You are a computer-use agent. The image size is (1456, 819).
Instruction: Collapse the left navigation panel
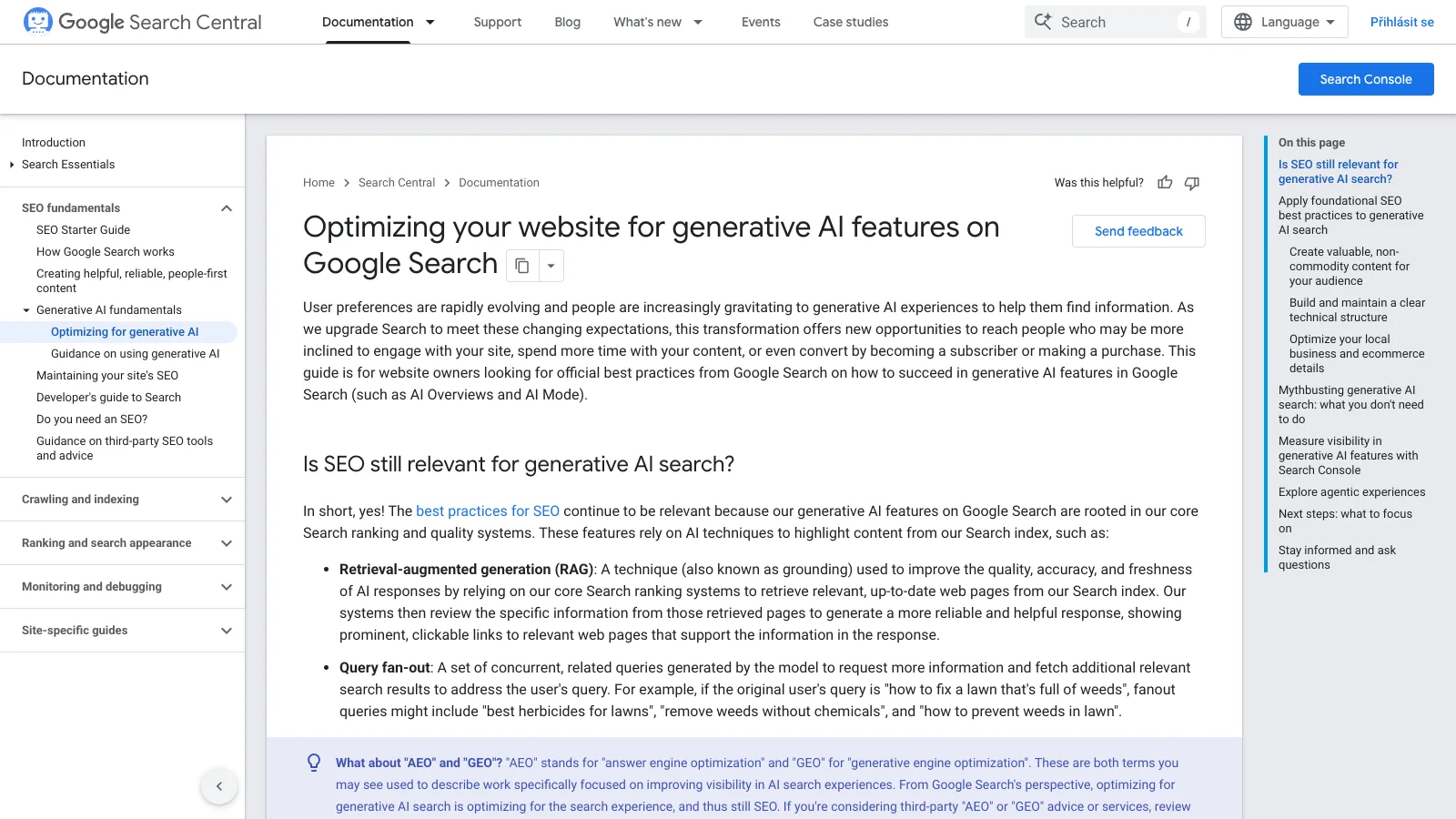218,786
